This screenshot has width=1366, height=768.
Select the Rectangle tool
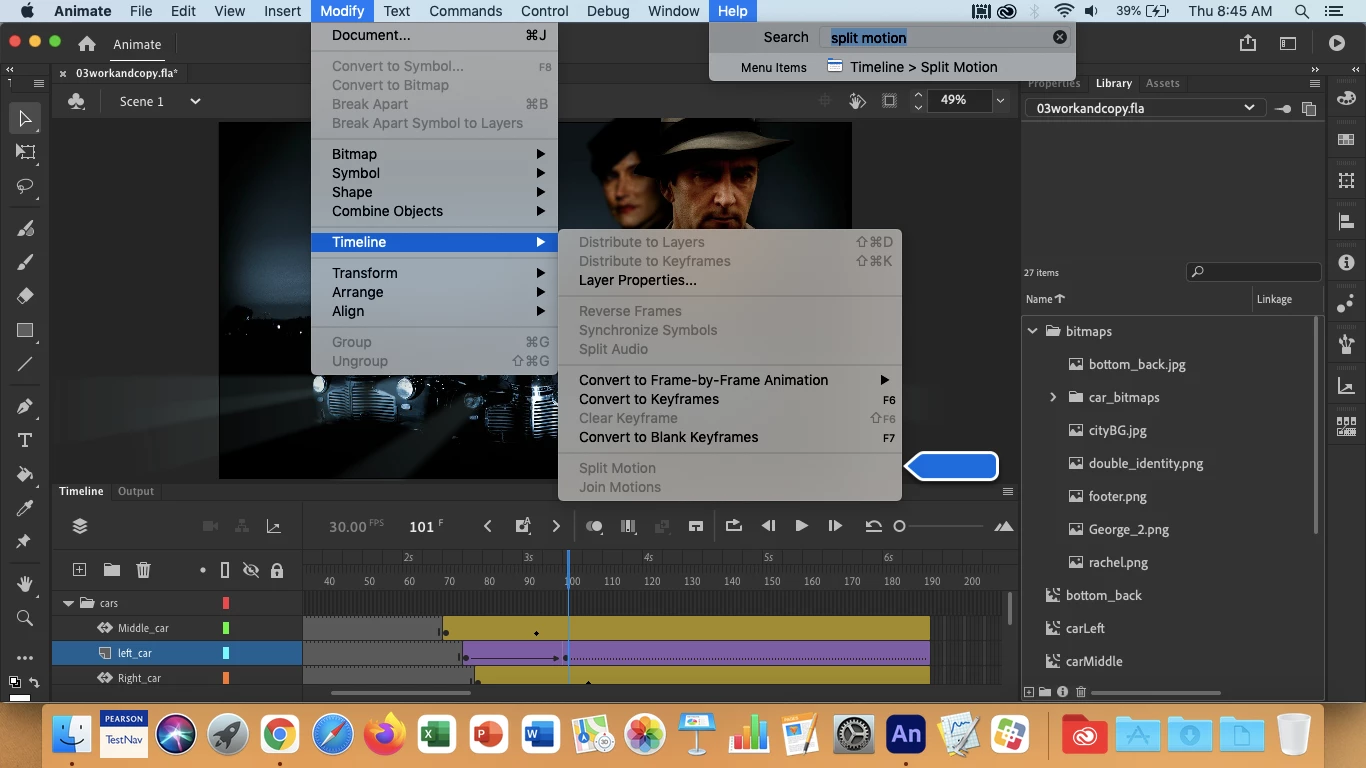[x=25, y=330]
